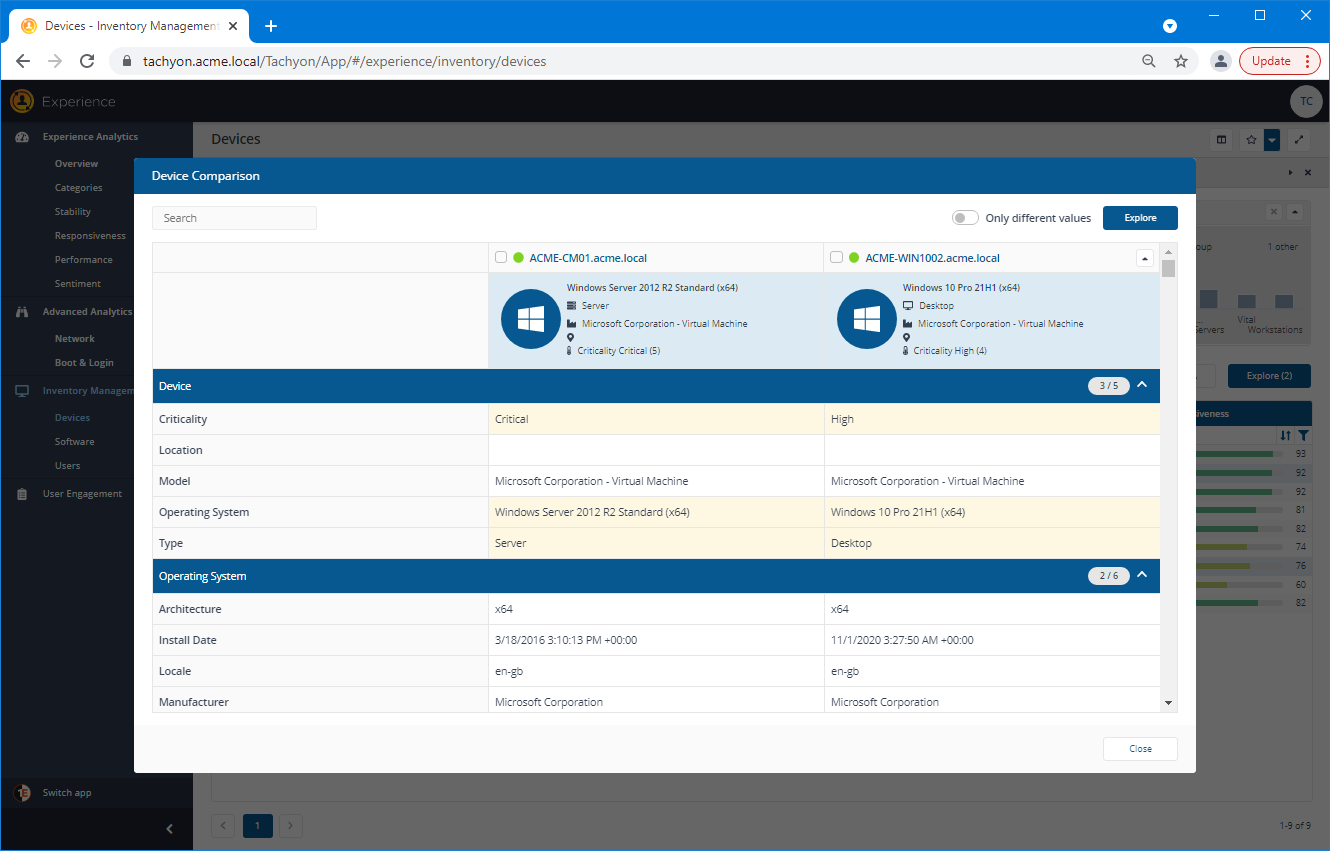Viewport: 1330px width, 851px height.
Task: Click green status dot of ACME-CM01
Action: (x=519, y=258)
